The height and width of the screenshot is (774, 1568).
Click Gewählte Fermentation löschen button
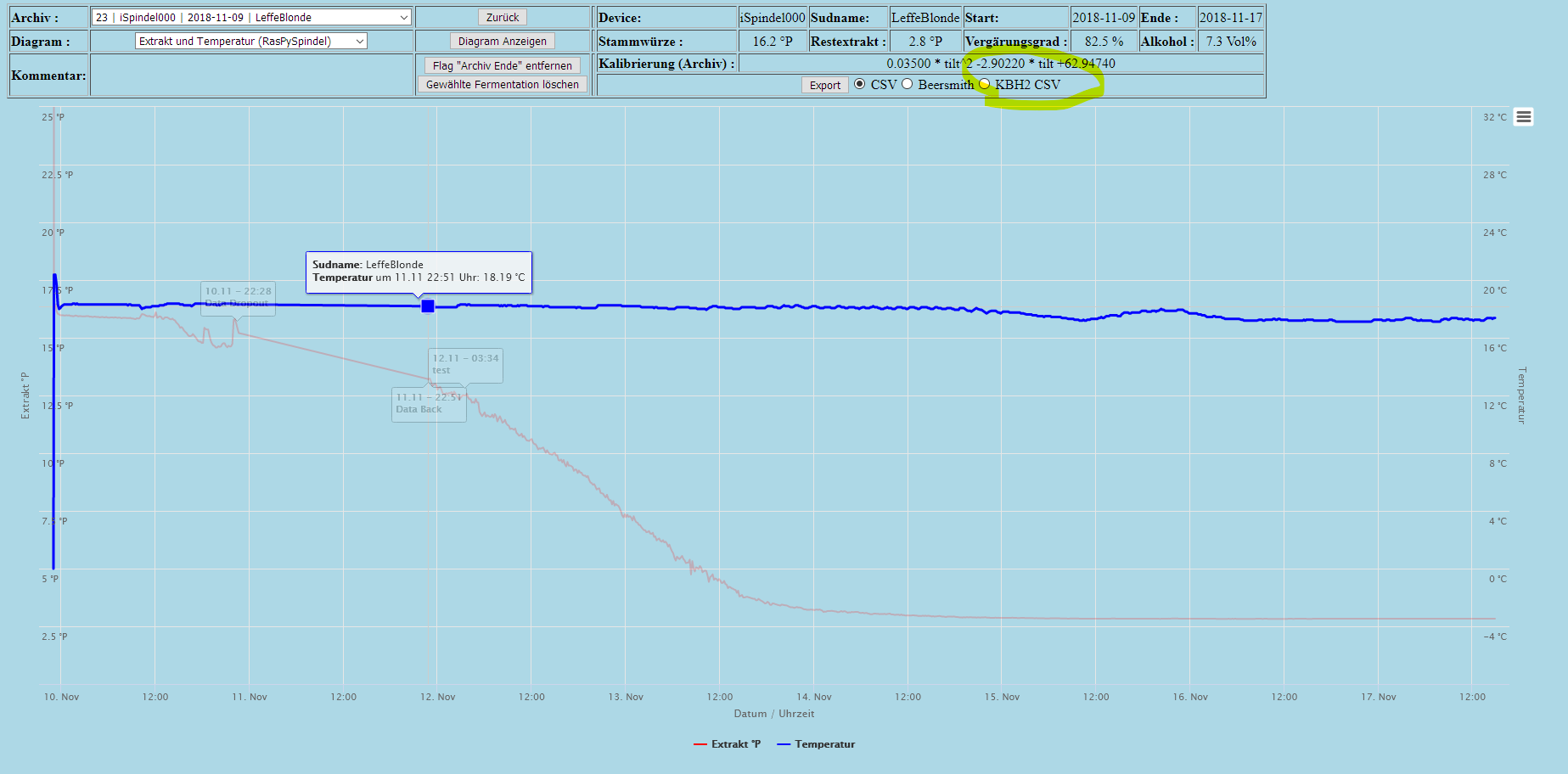click(x=503, y=84)
